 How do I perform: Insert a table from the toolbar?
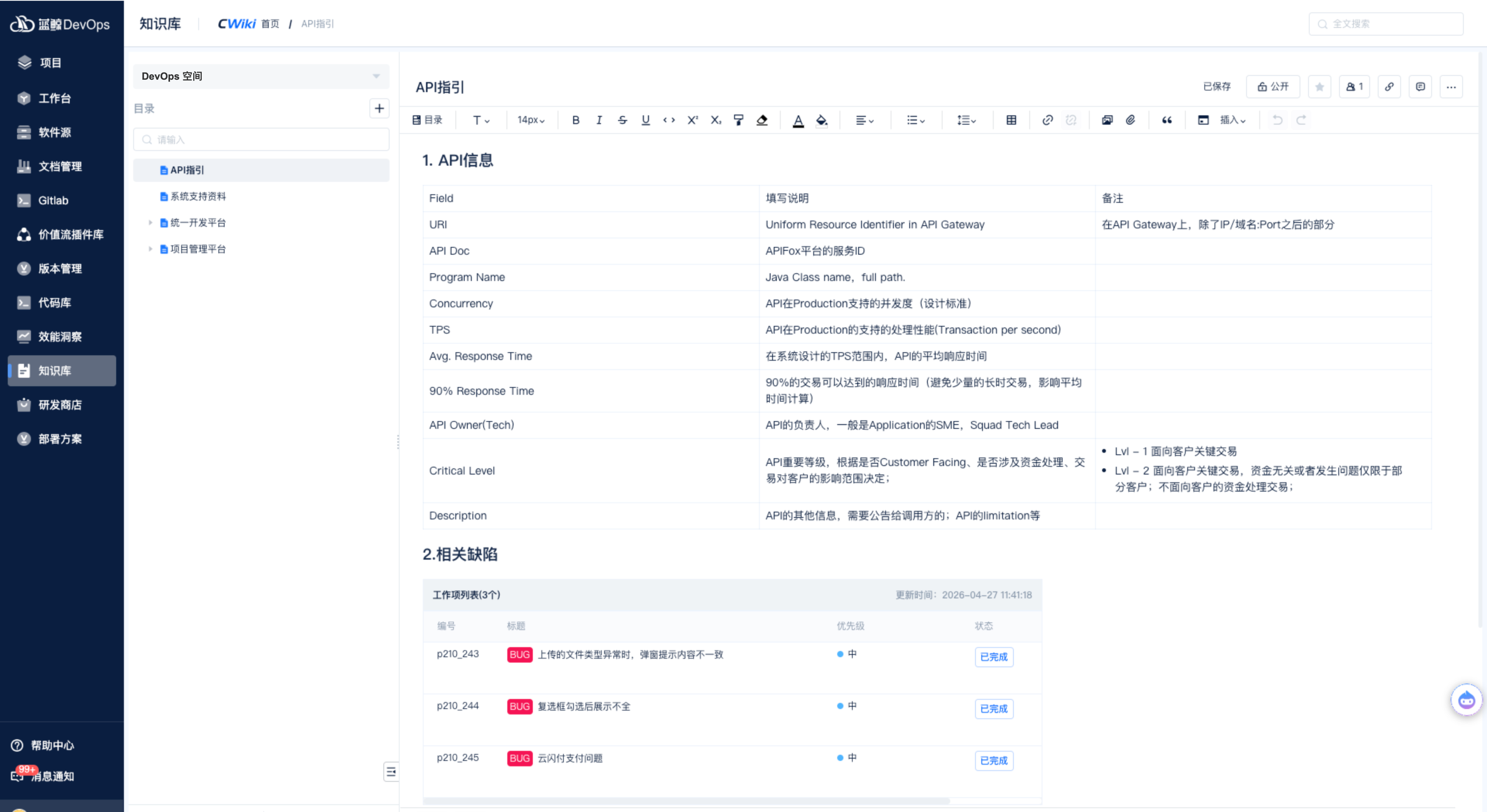coord(1011,120)
